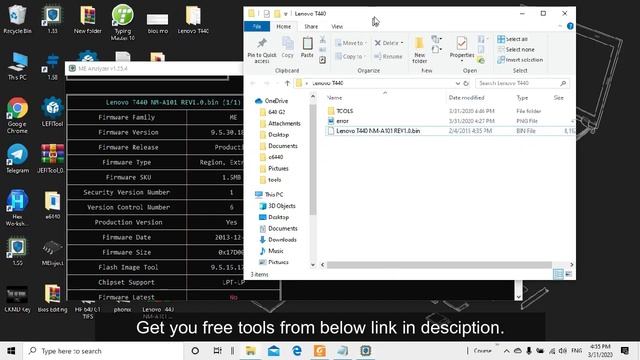
Task: Click the horizontal scrollbar in file list
Action: click(439, 265)
